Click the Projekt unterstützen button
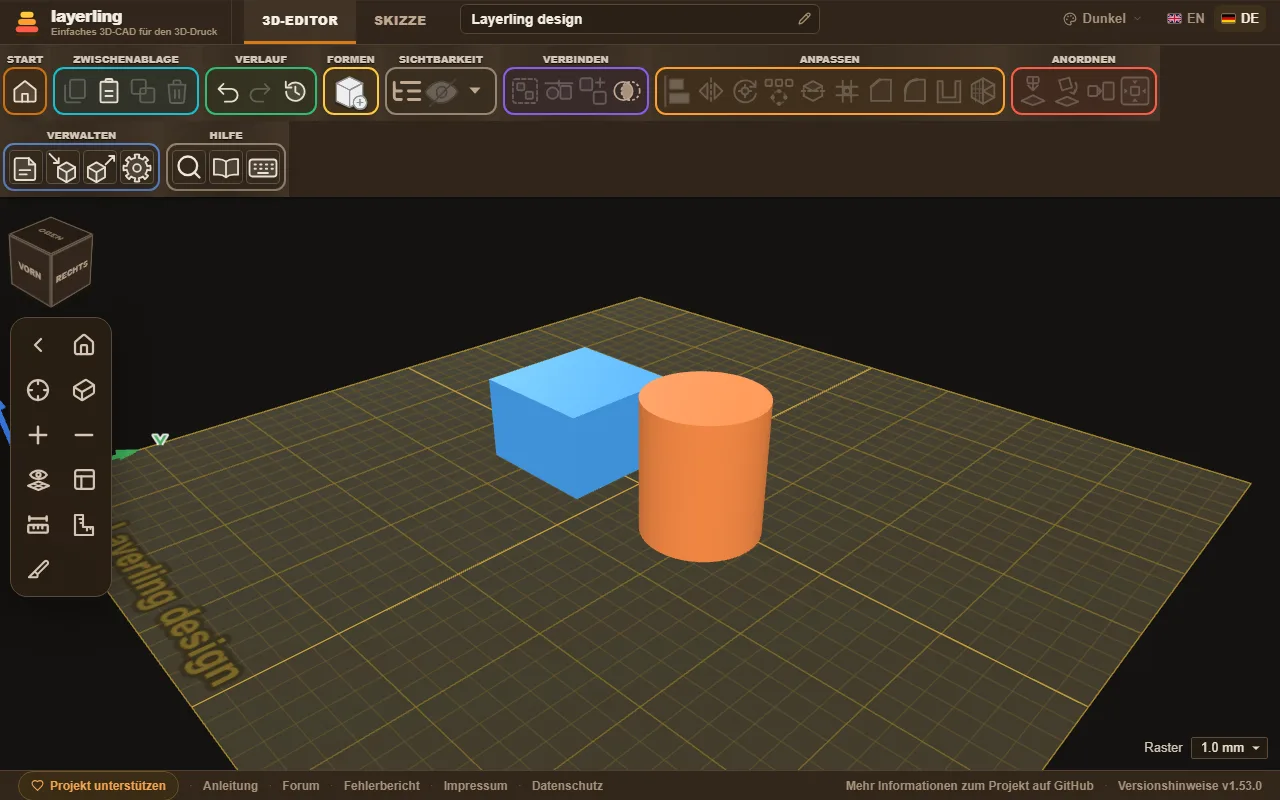 [98, 786]
